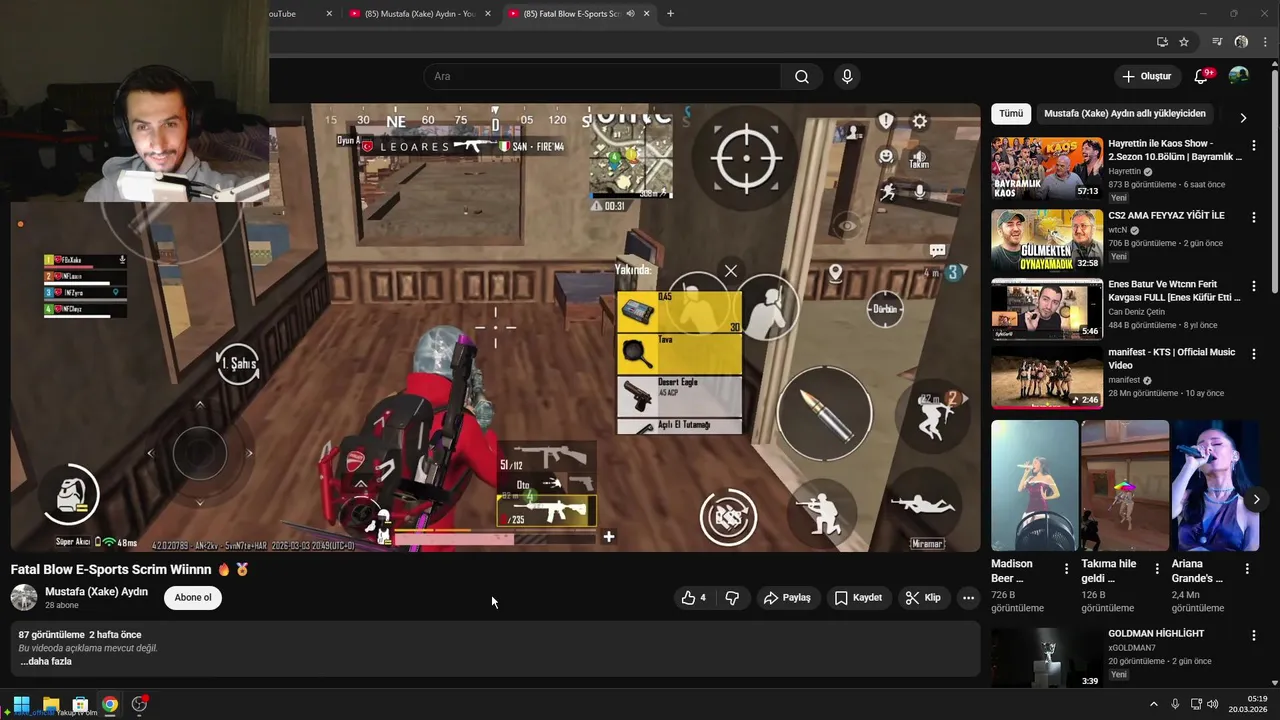Open the Madison Beer short thumbnail
Viewport: 1280px width, 720px height.
tap(1035, 485)
